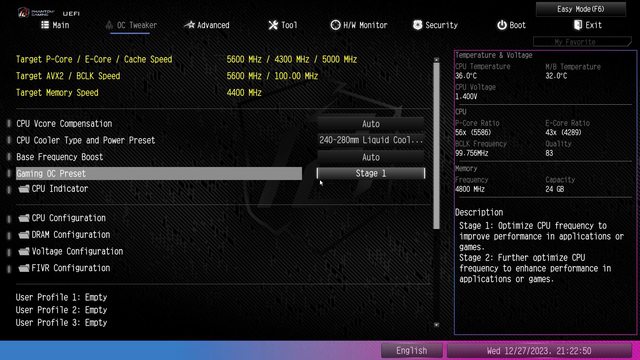Expand the Voltage Configuration submenu

click(x=77, y=251)
